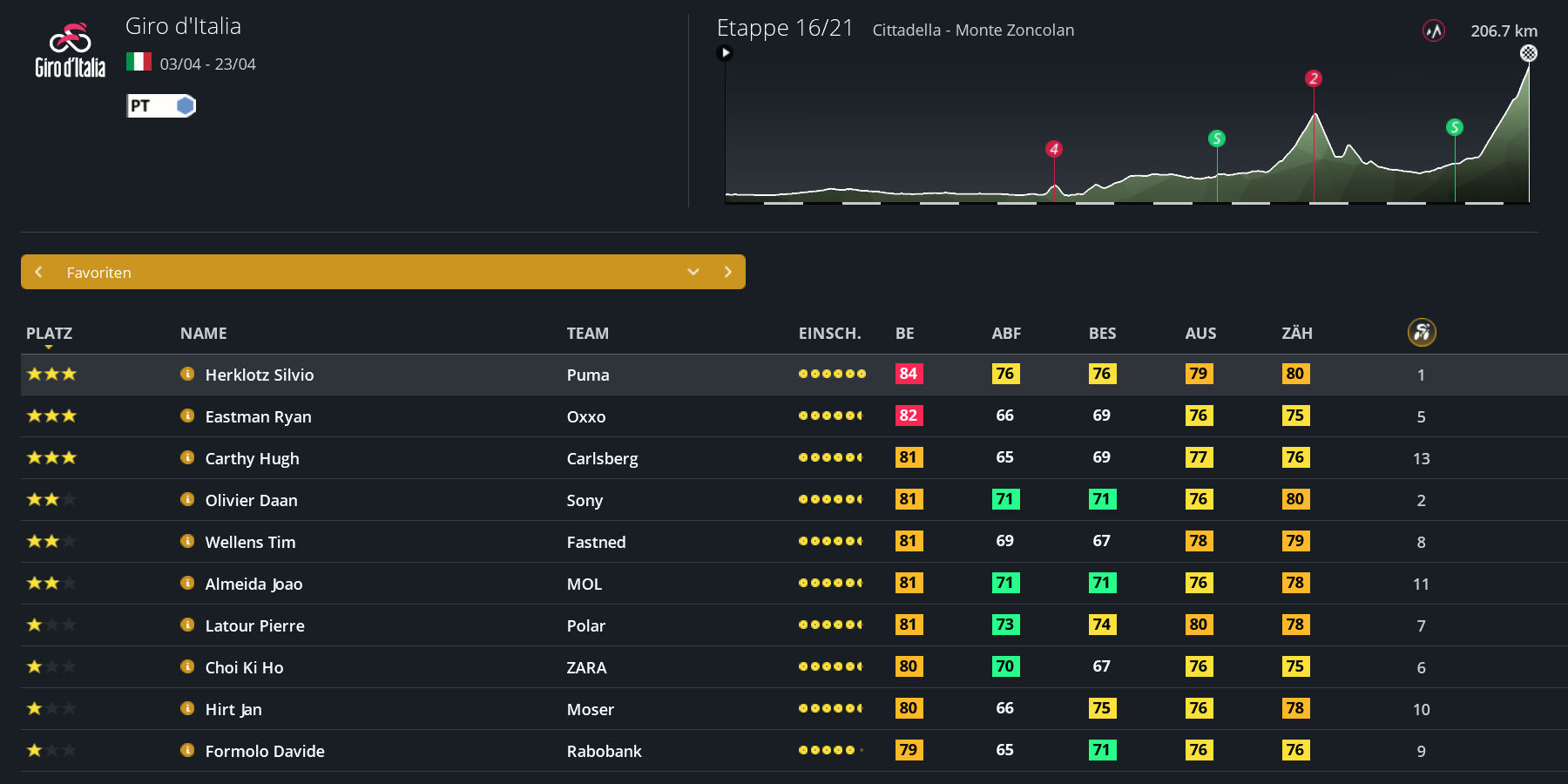Go to previous view with left chevron

[38, 272]
